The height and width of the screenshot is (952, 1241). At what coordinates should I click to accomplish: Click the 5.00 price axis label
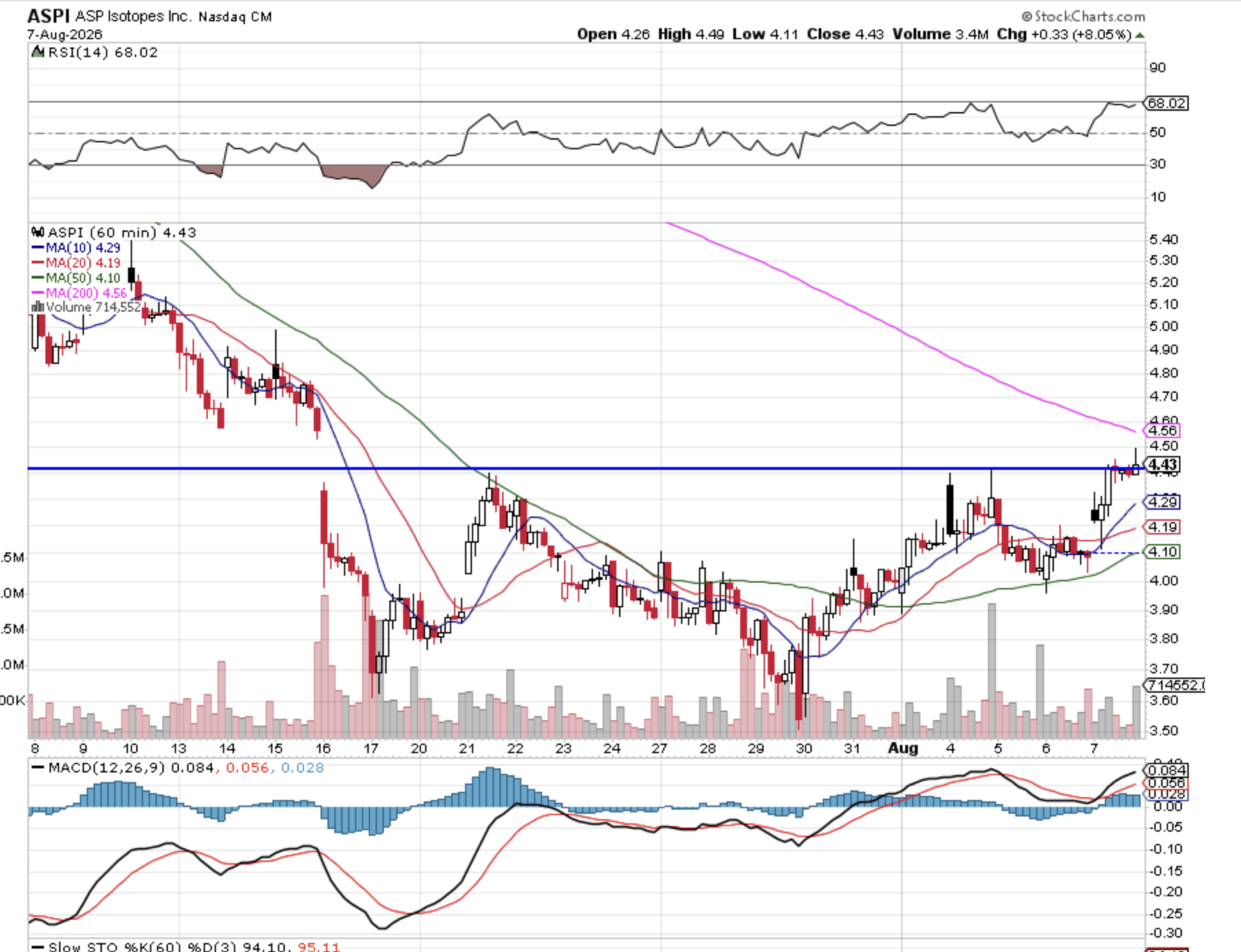point(1163,326)
